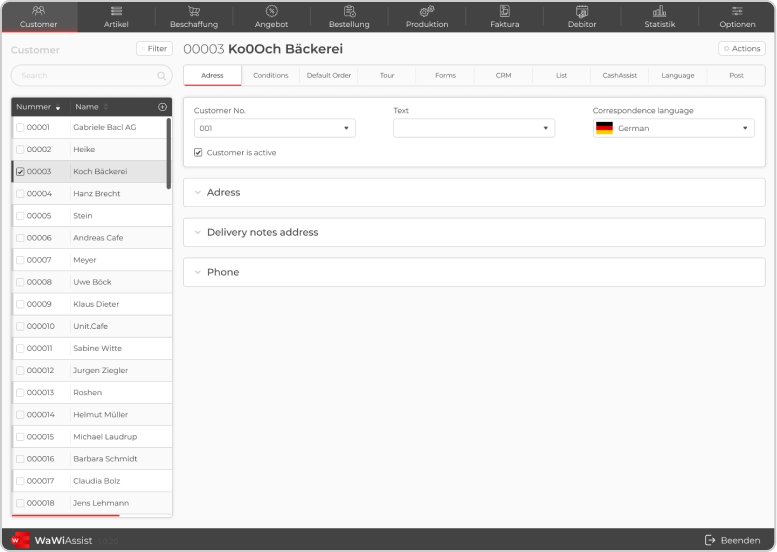Select customer Claudia Bolz

[x=97, y=481]
